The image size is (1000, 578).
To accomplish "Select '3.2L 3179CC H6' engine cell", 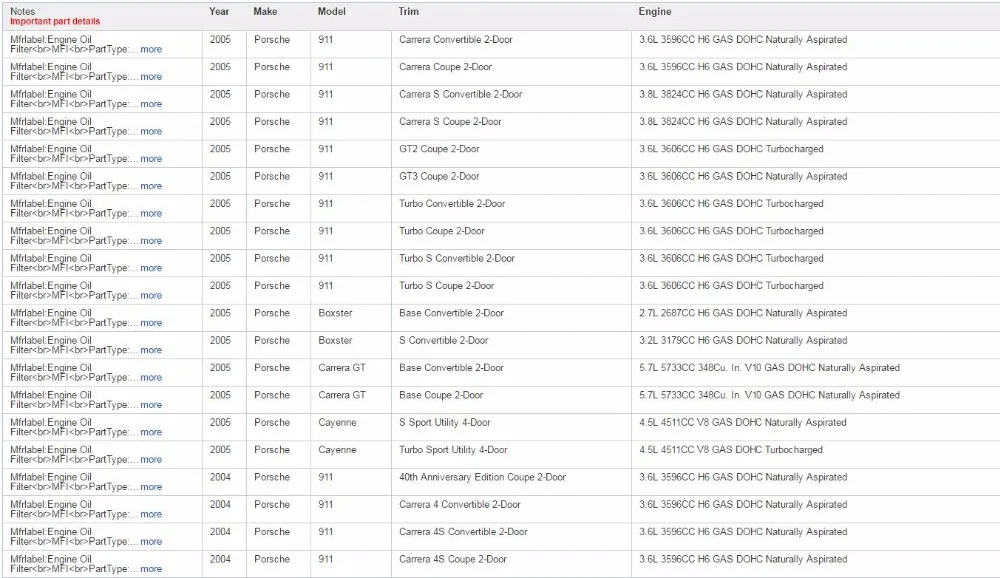I will pos(743,341).
